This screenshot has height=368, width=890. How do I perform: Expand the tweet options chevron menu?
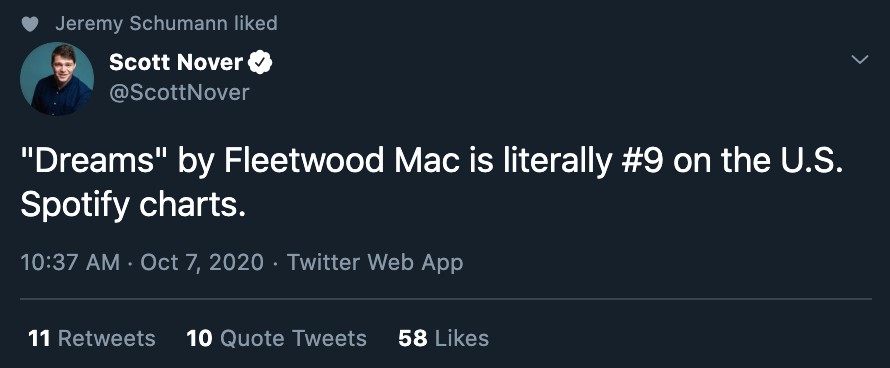point(860,59)
